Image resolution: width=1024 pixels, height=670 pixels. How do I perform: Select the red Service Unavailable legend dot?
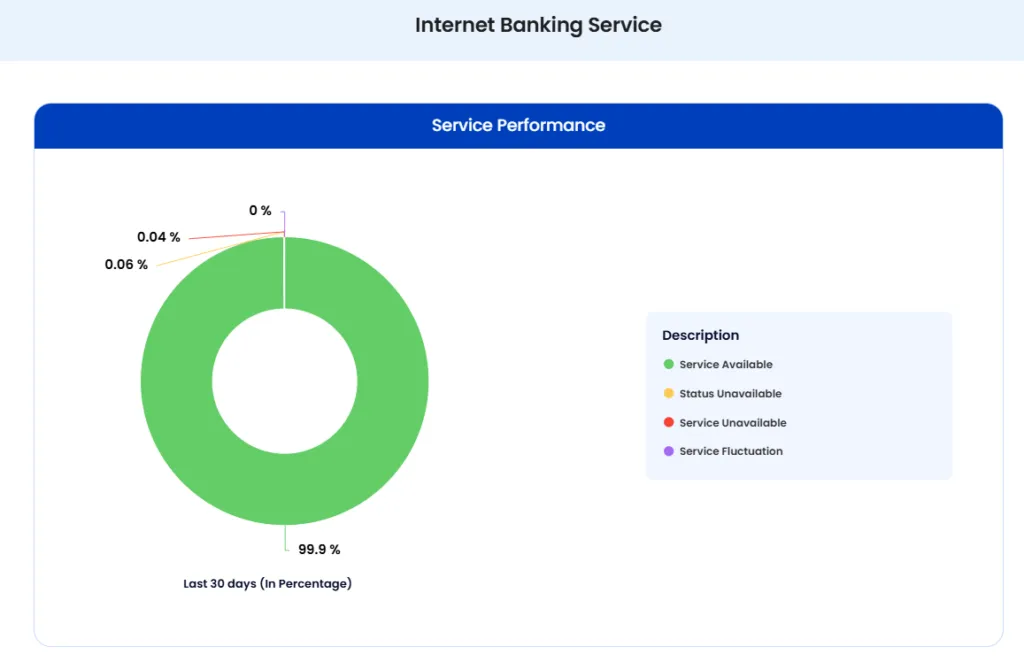tap(668, 422)
